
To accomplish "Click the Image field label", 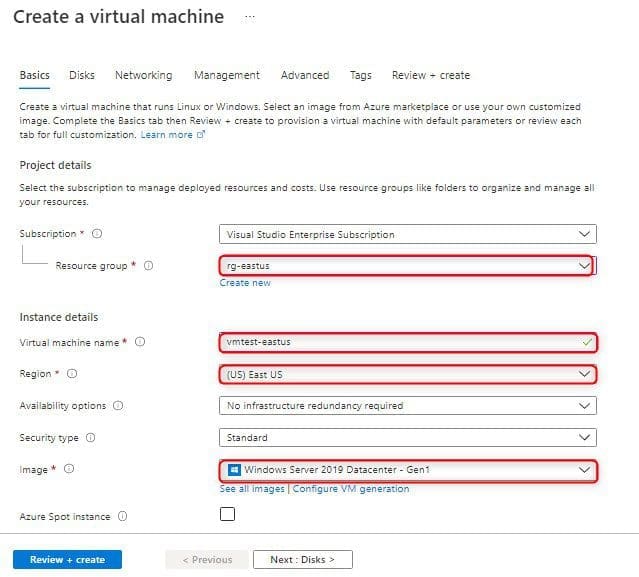I will click(x=33, y=470).
